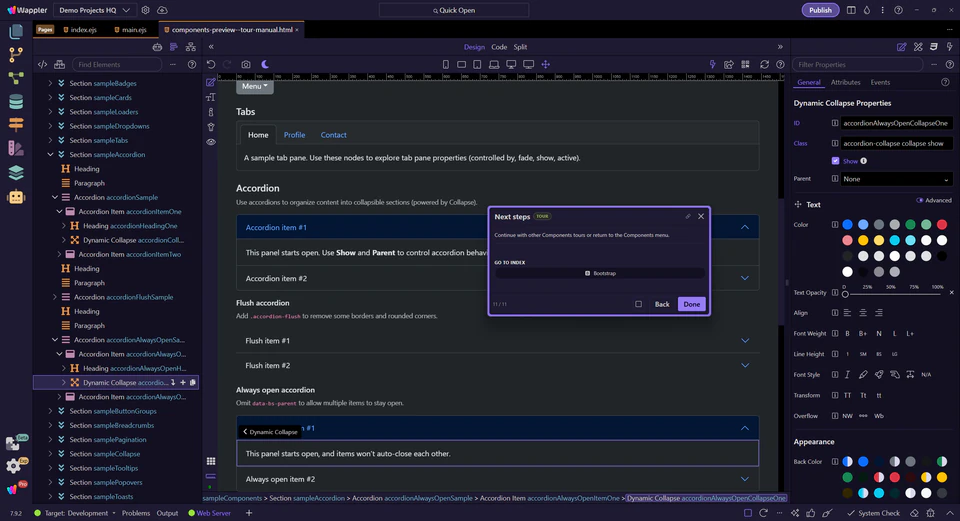Toggle the Show checkbox in properties
The height and width of the screenshot is (521, 960).
[x=835, y=161]
